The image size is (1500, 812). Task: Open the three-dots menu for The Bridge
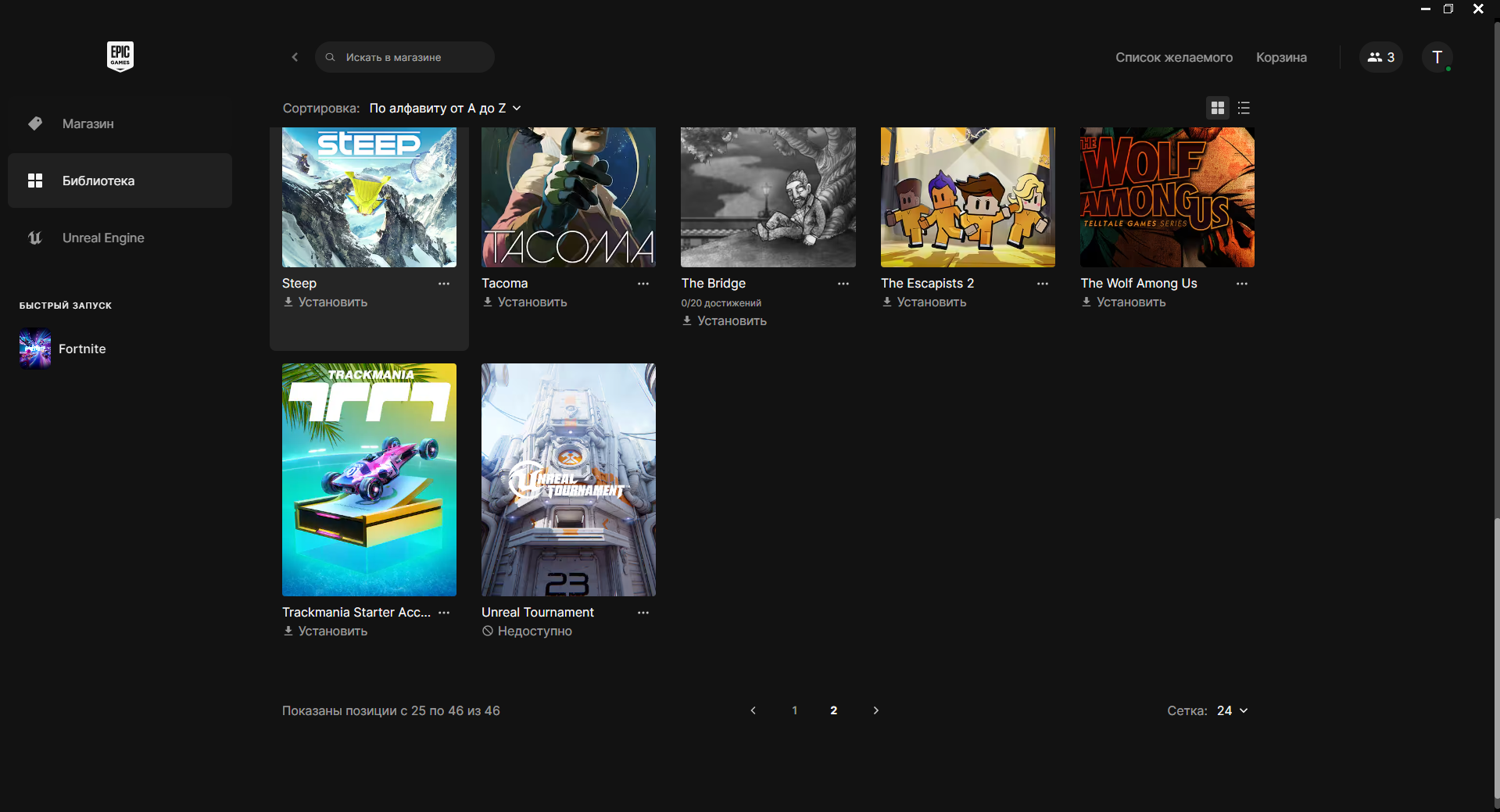[x=843, y=284]
